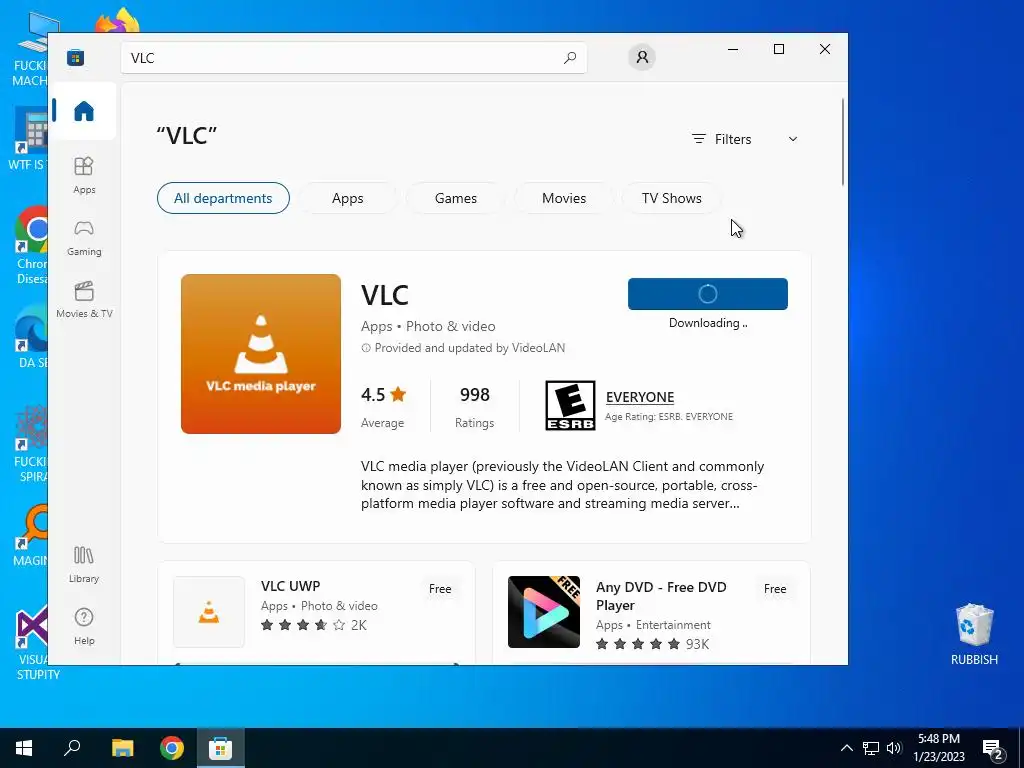Screen dimensions: 1024x768
Task: Click the VLC downloading progress button
Action: pyautogui.click(x=708, y=294)
